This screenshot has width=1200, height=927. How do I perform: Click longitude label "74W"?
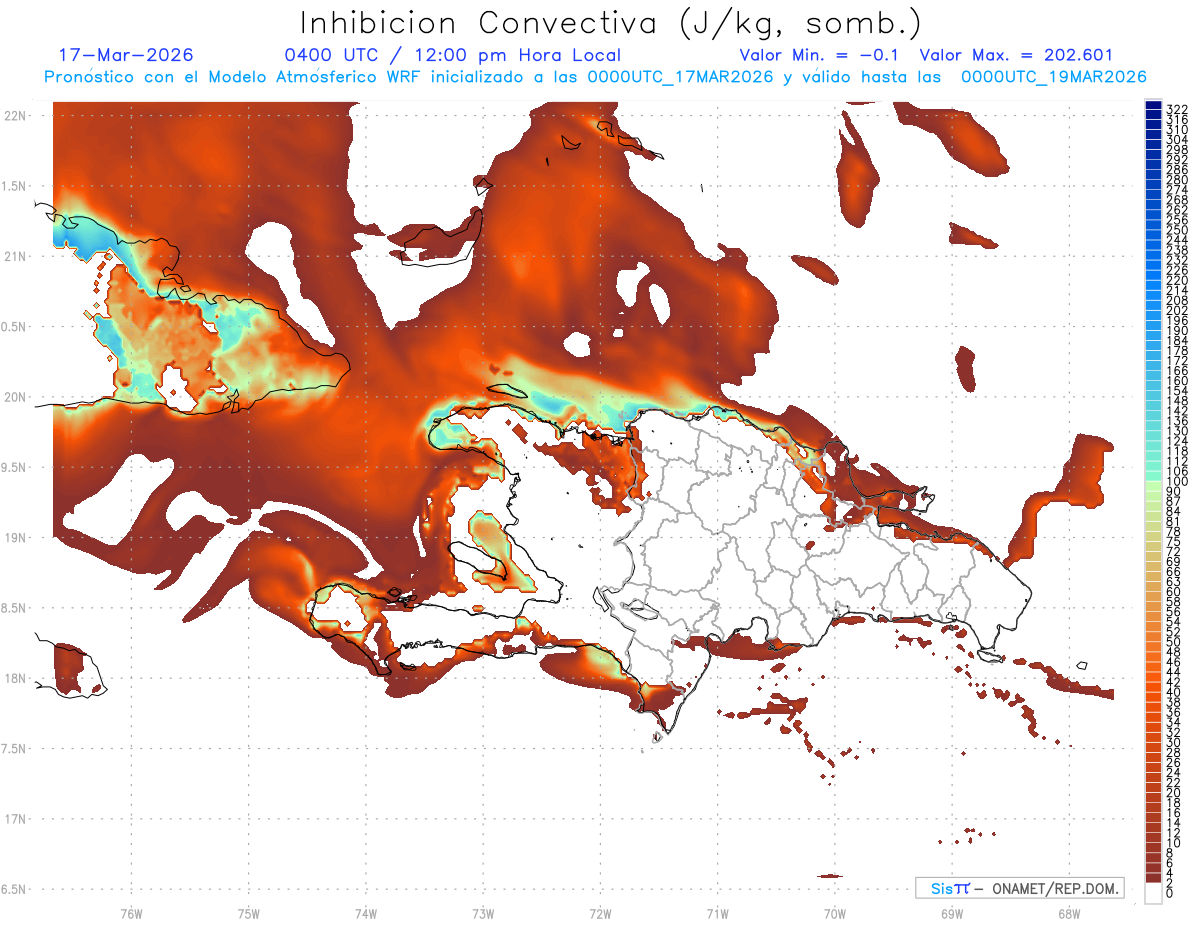click(365, 913)
